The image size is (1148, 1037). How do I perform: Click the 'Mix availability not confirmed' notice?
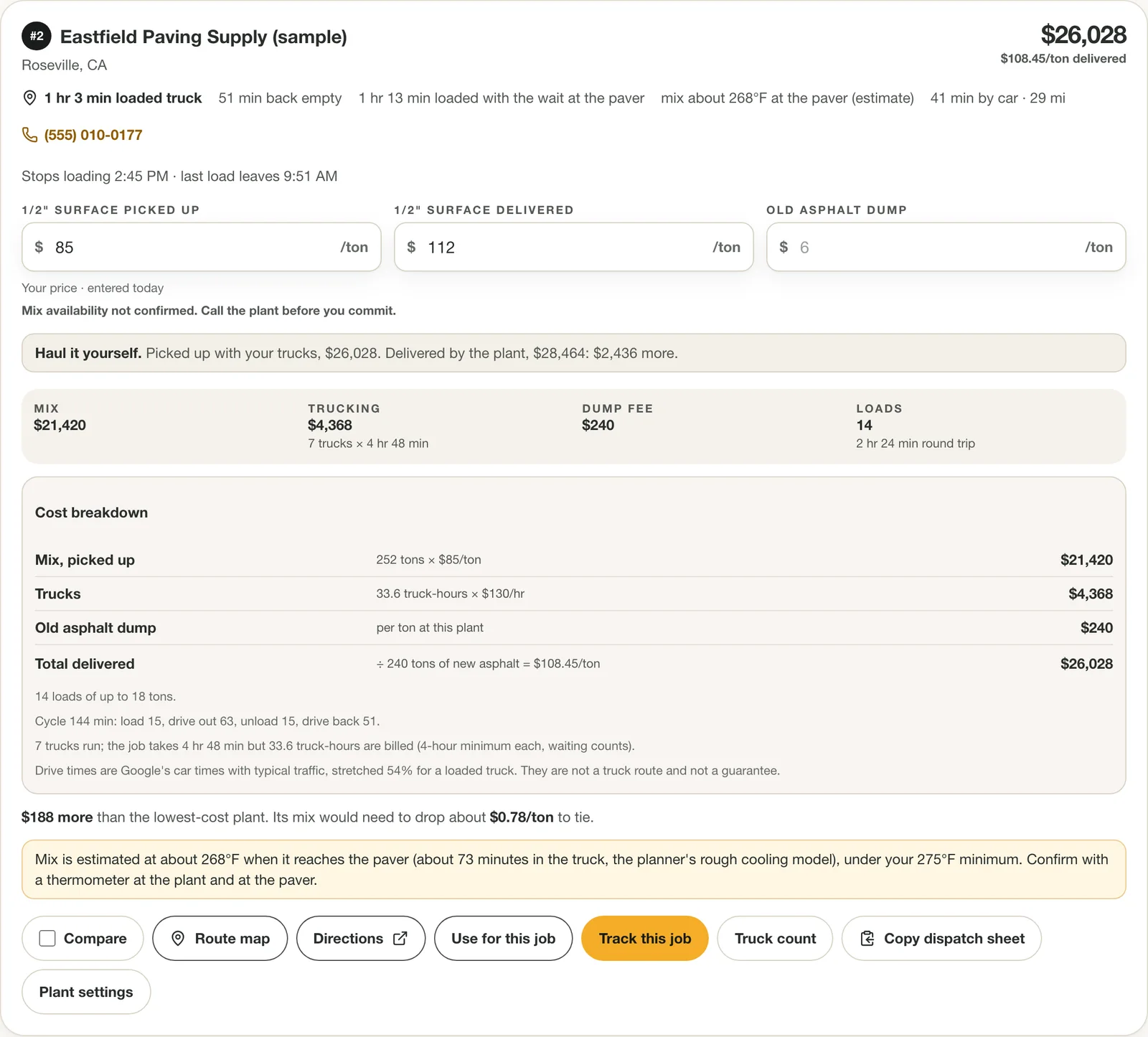(x=209, y=311)
